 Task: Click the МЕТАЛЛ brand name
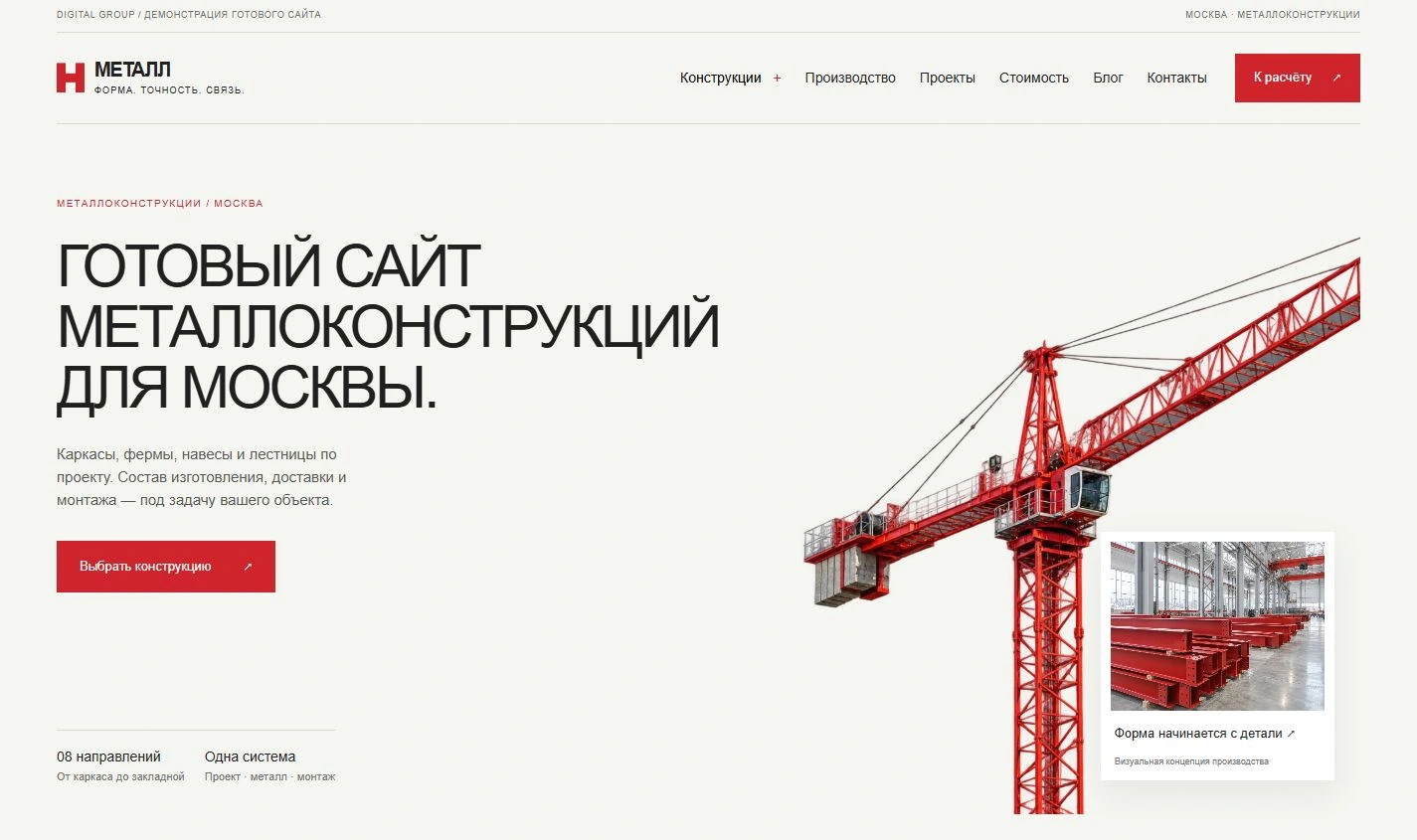coord(132,70)
